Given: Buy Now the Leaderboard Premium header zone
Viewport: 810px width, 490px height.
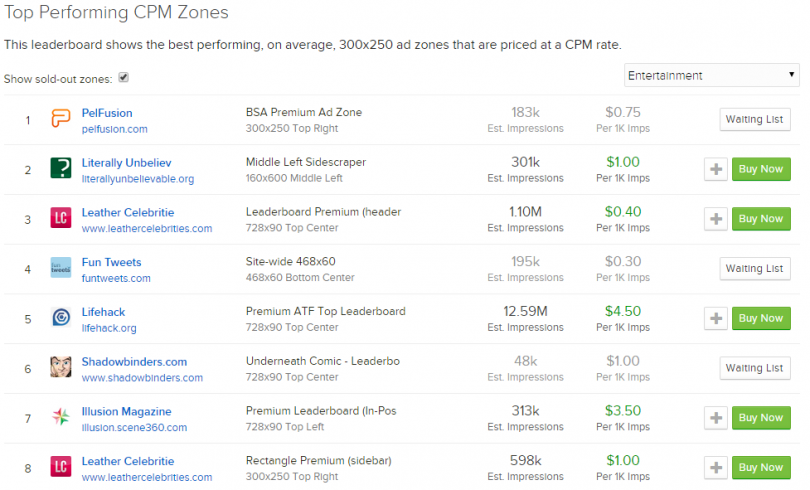Looking at the screenshot, I should [761, 219].
